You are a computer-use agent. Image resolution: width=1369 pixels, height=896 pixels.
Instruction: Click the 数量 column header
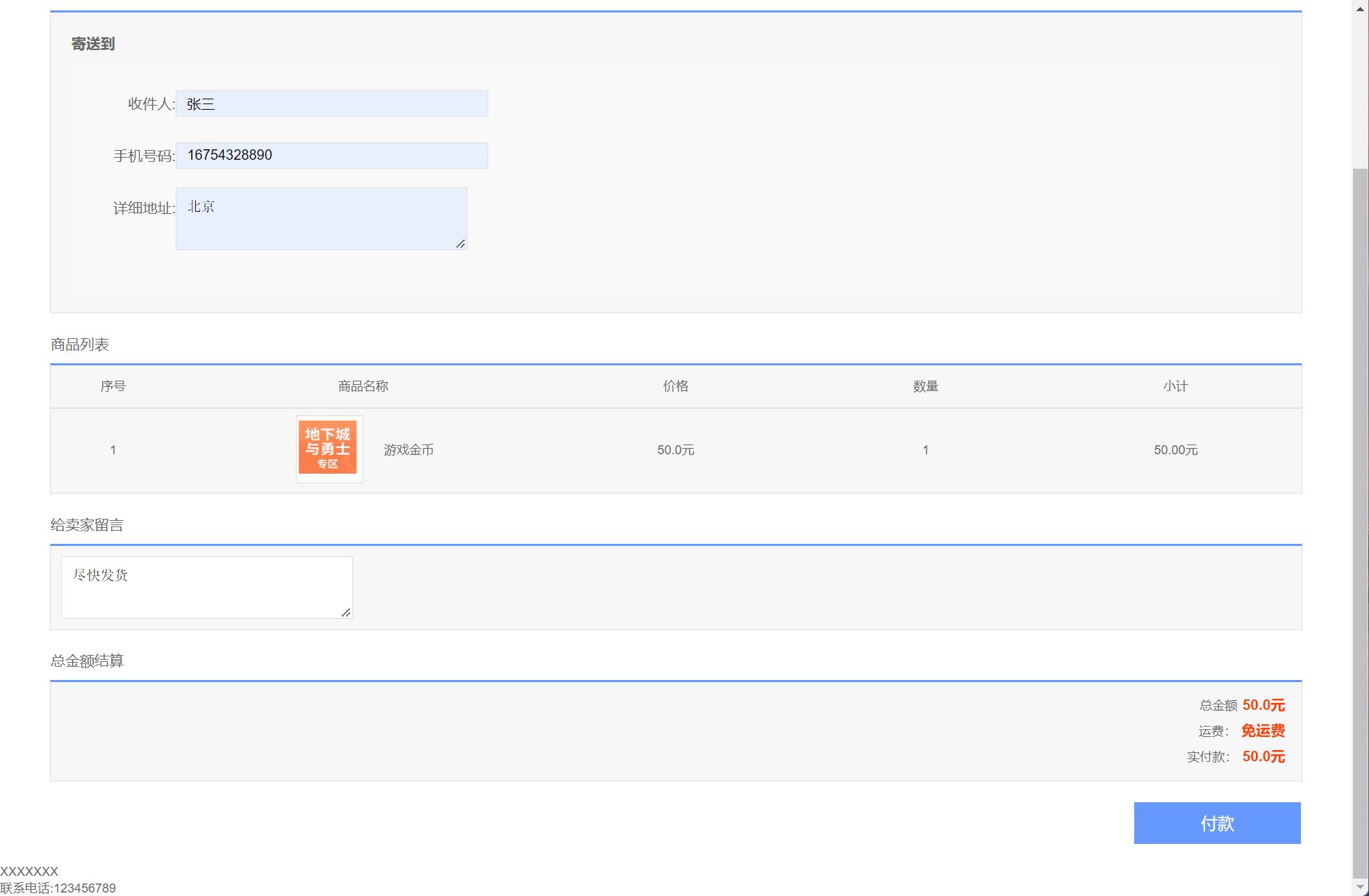click(x=925, y=386)
